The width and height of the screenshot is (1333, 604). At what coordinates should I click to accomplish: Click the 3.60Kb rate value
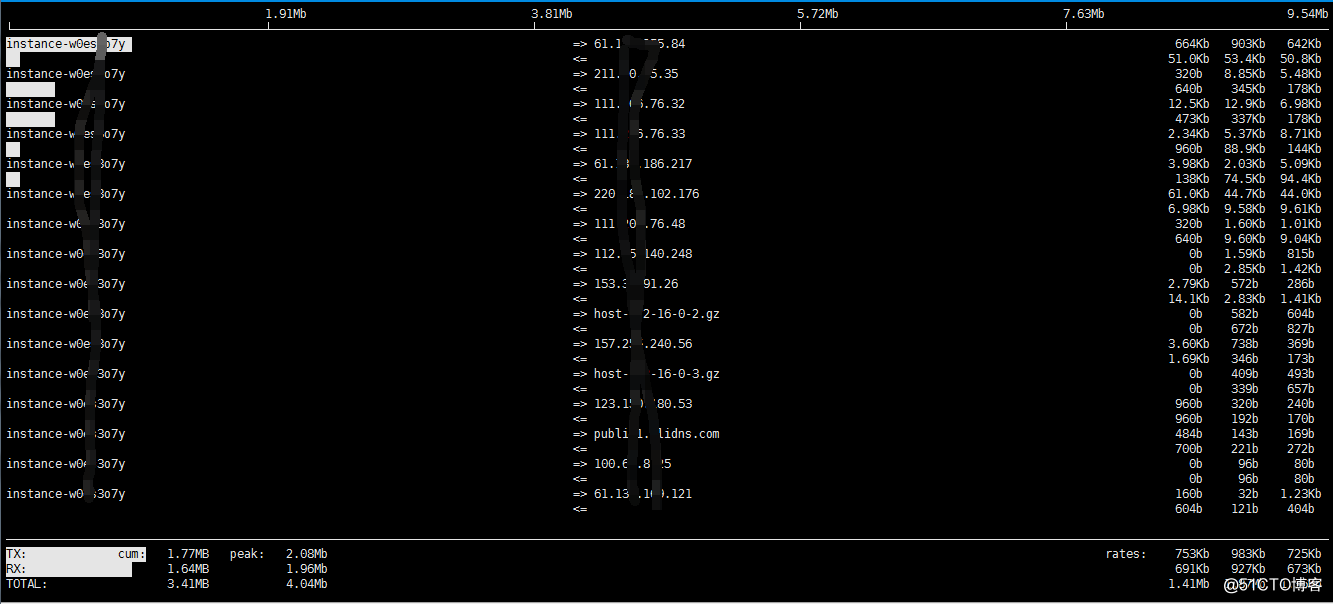coord(1188,344)
